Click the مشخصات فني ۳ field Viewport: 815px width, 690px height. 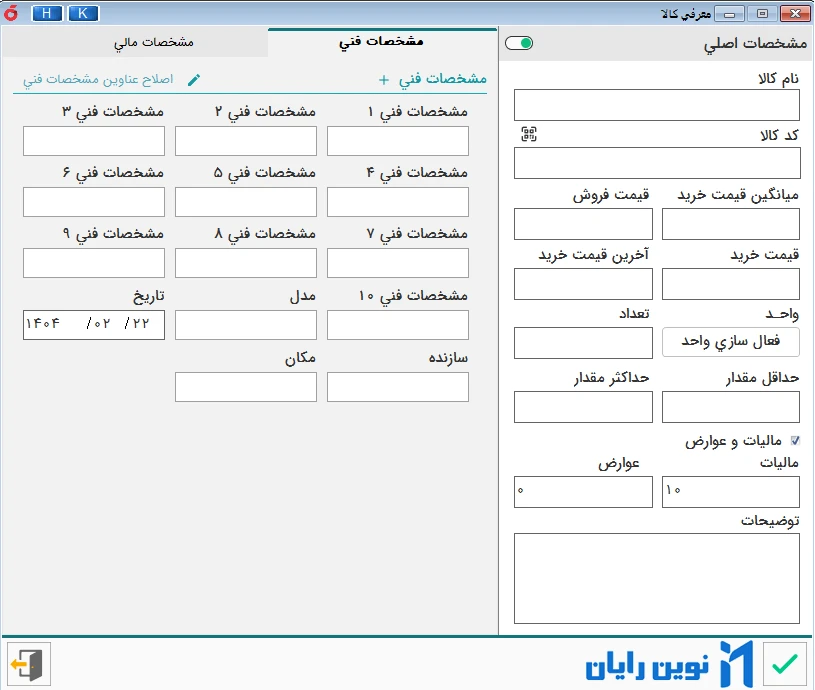(94, 141)
